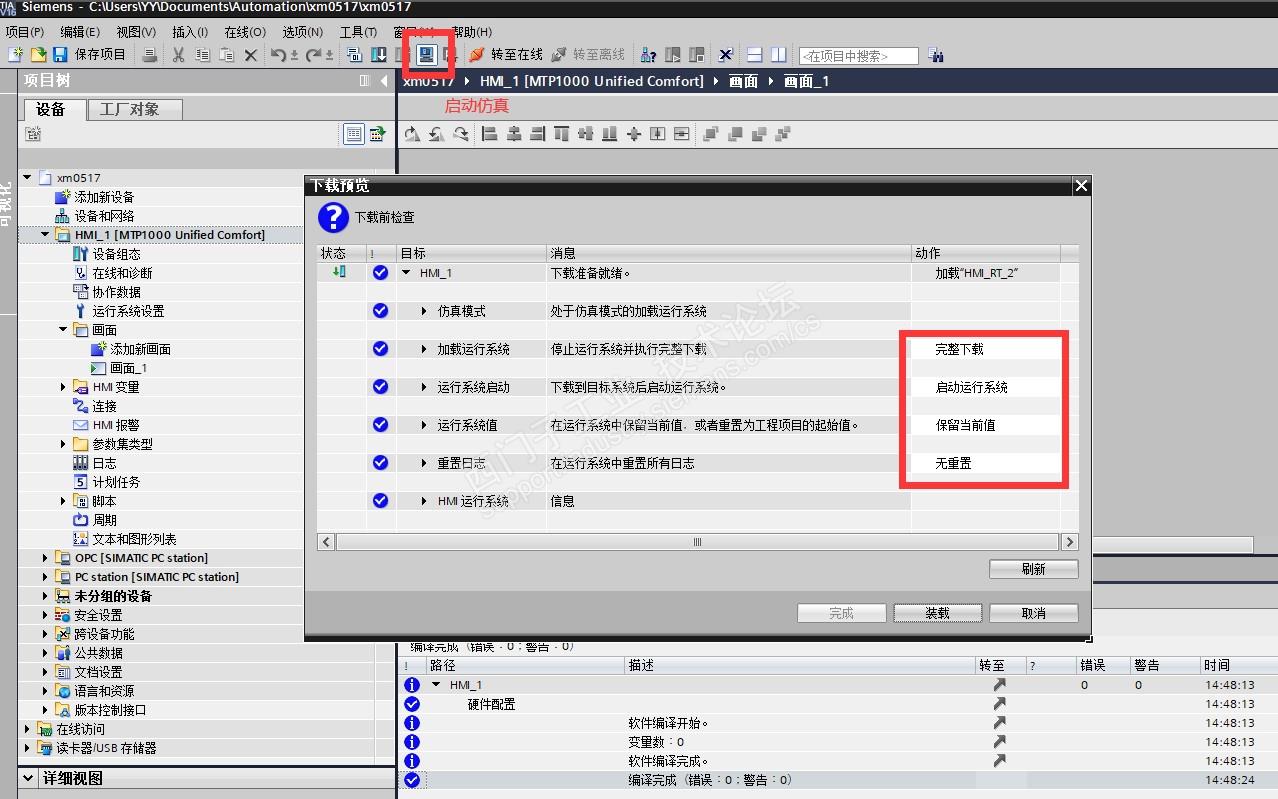Click align objects left icon
This screenshot has height=799, width=1278.
coord(490,134)
